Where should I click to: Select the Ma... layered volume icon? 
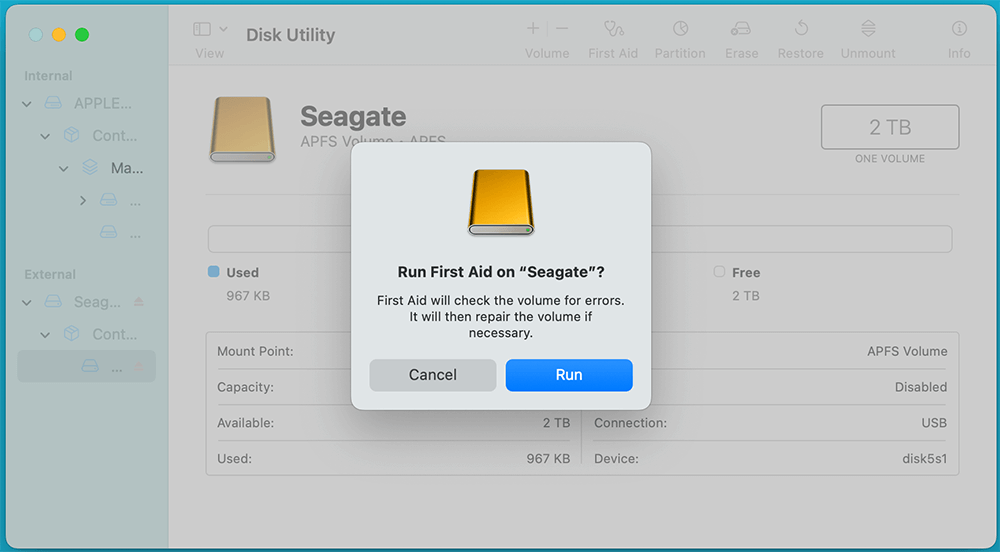click(90, 168)
